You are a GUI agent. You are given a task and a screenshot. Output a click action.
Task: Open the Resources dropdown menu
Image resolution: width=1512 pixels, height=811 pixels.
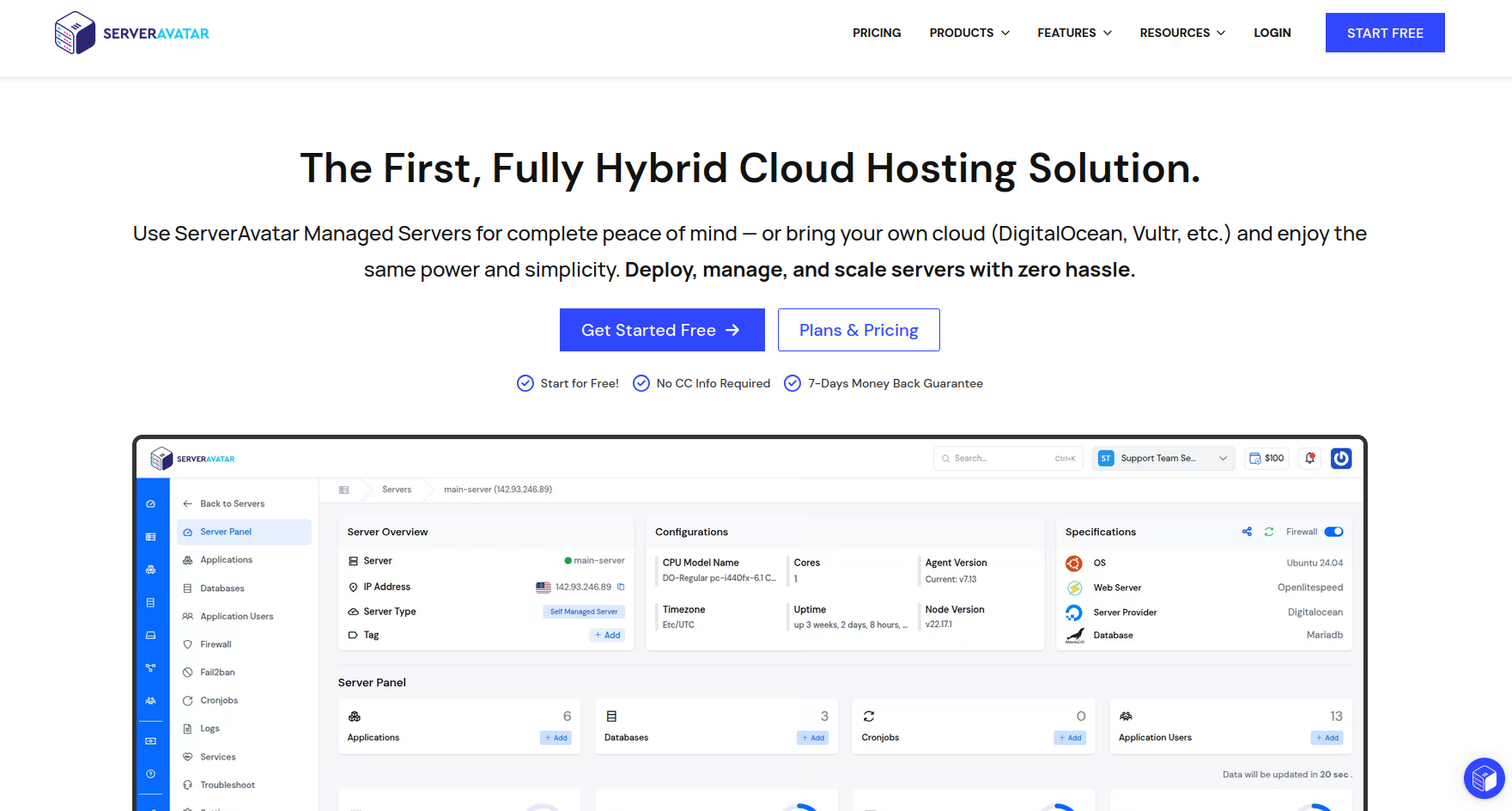click(x=1181, y=33)
